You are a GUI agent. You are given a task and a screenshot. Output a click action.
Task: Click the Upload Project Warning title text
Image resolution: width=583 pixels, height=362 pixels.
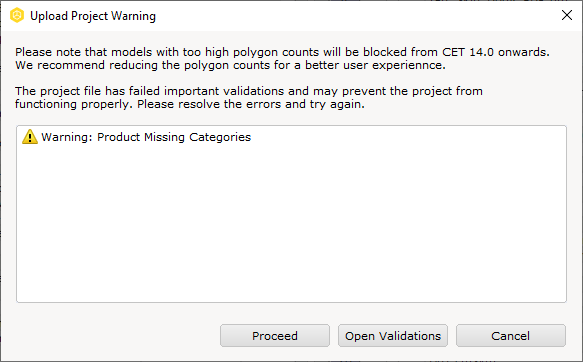(93, 16)
